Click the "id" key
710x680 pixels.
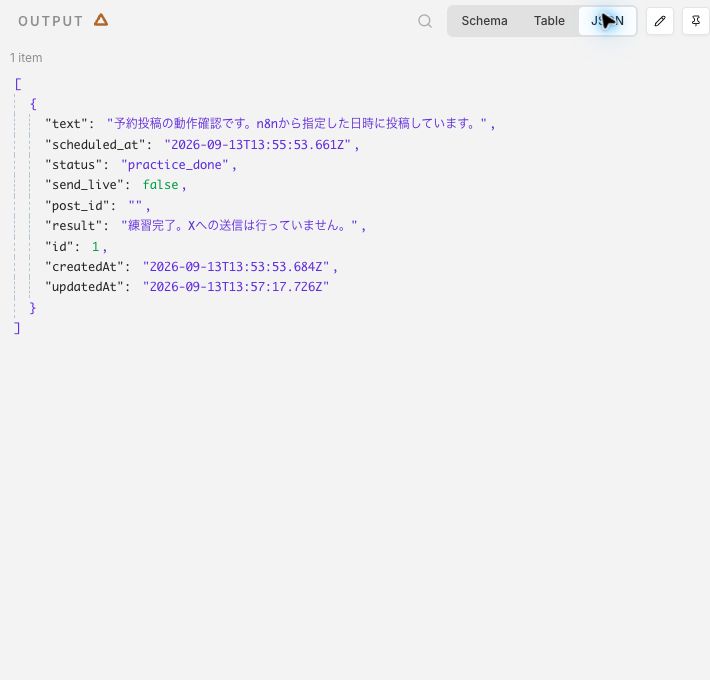(59, 246)
